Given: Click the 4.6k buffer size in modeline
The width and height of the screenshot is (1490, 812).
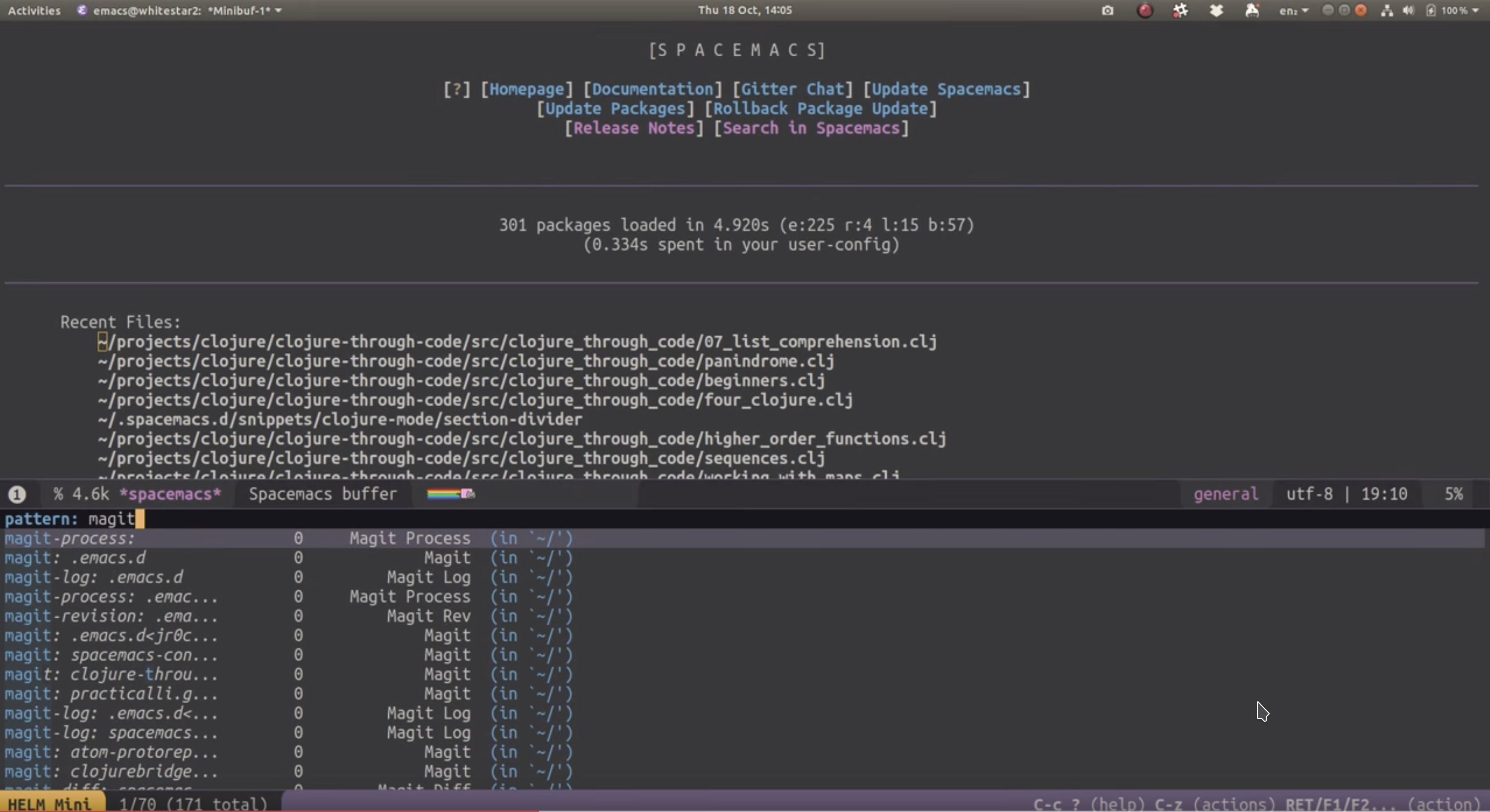Looking at the screenshot, I should (91, 494).
